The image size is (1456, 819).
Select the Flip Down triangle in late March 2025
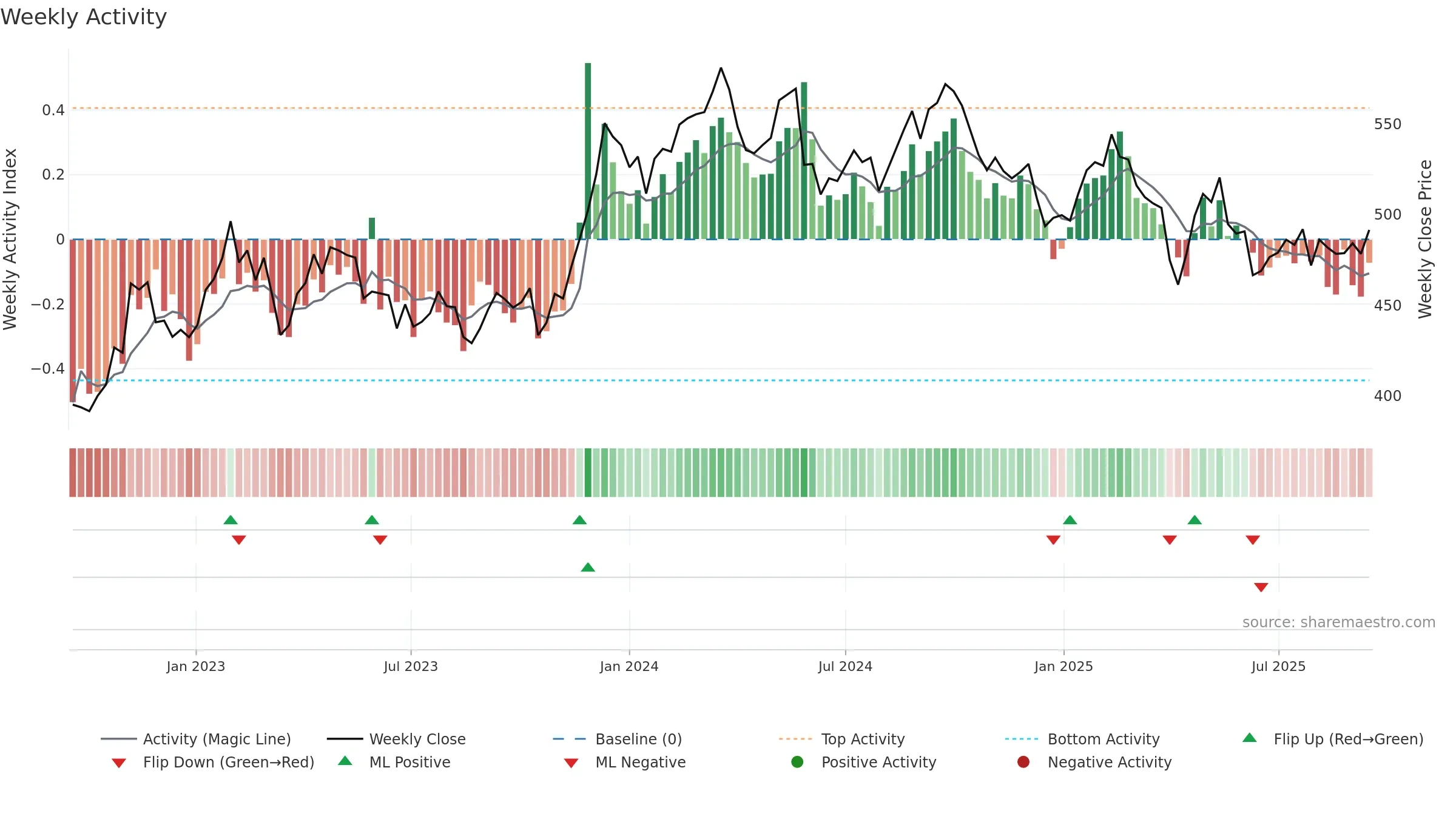(x=1170, y=540)
